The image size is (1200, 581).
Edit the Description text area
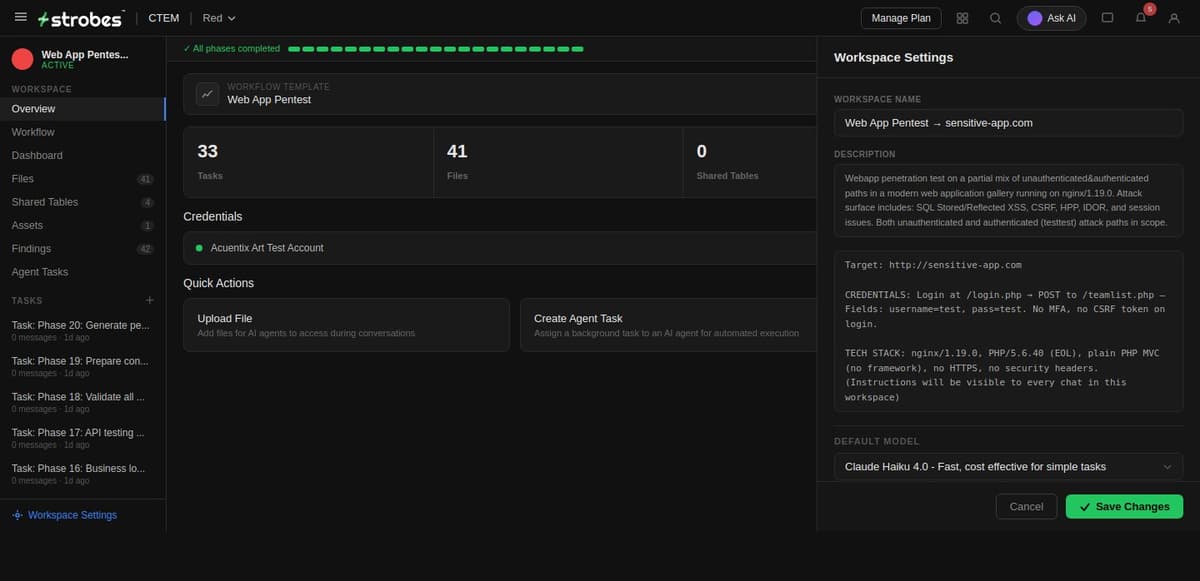[x=1008, y=200]
